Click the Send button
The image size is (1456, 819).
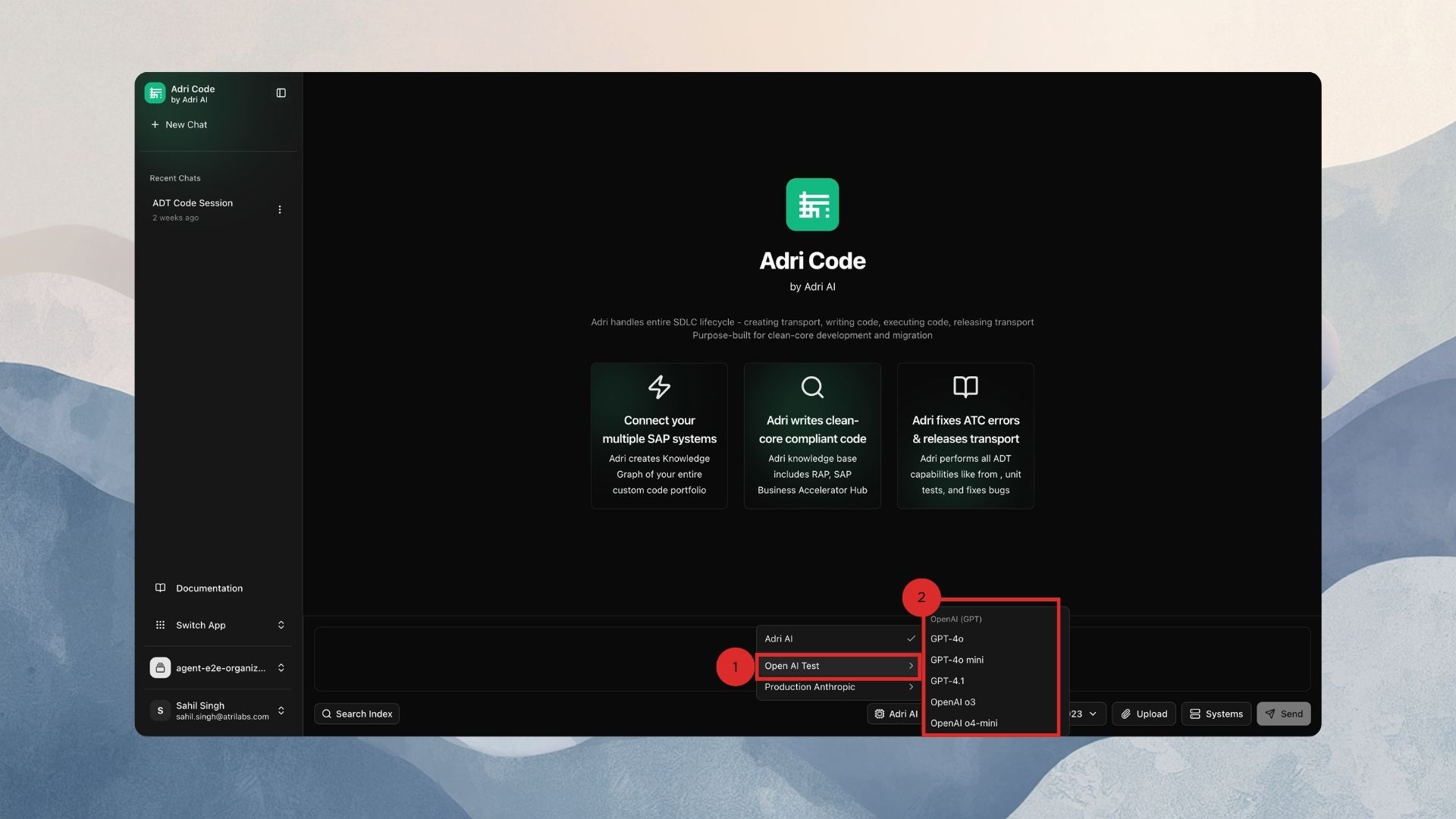coord(1283,714)
